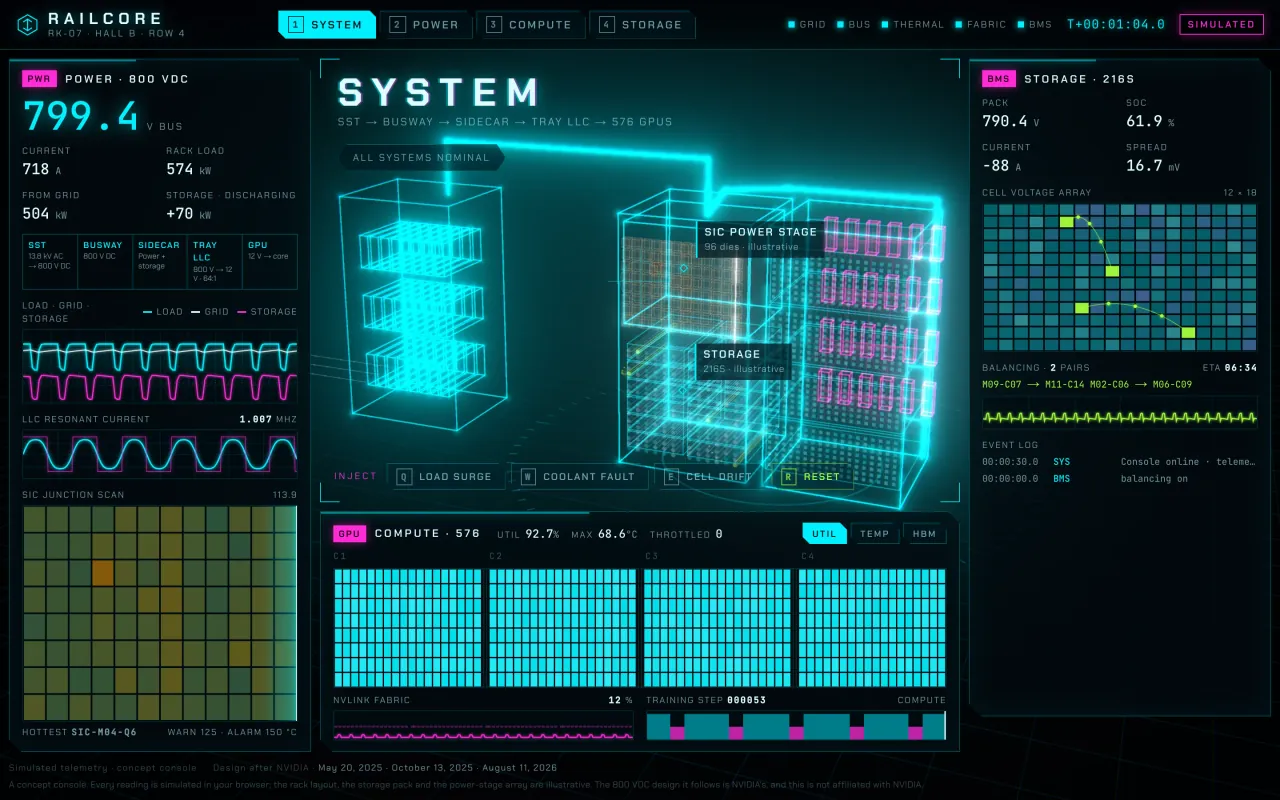Switch to the System tab

click(326, 25)
